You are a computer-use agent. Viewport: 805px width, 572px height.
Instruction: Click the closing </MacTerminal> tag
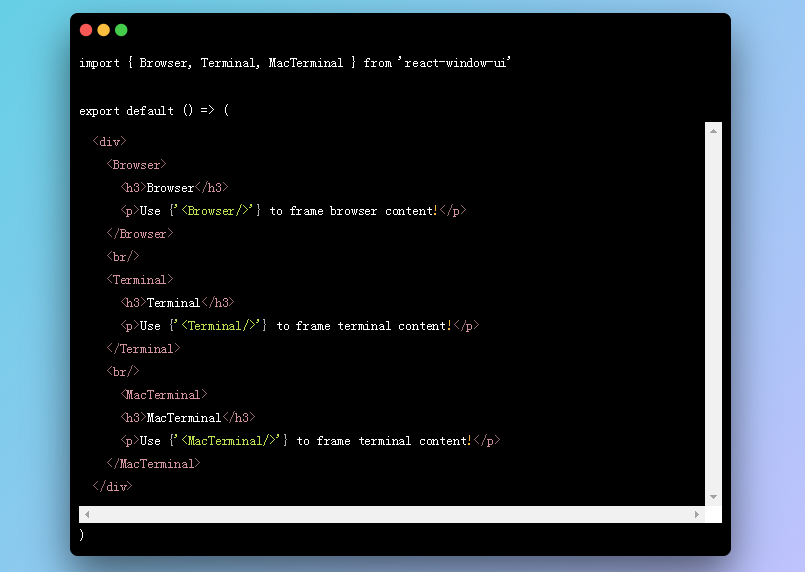point(153,464)
